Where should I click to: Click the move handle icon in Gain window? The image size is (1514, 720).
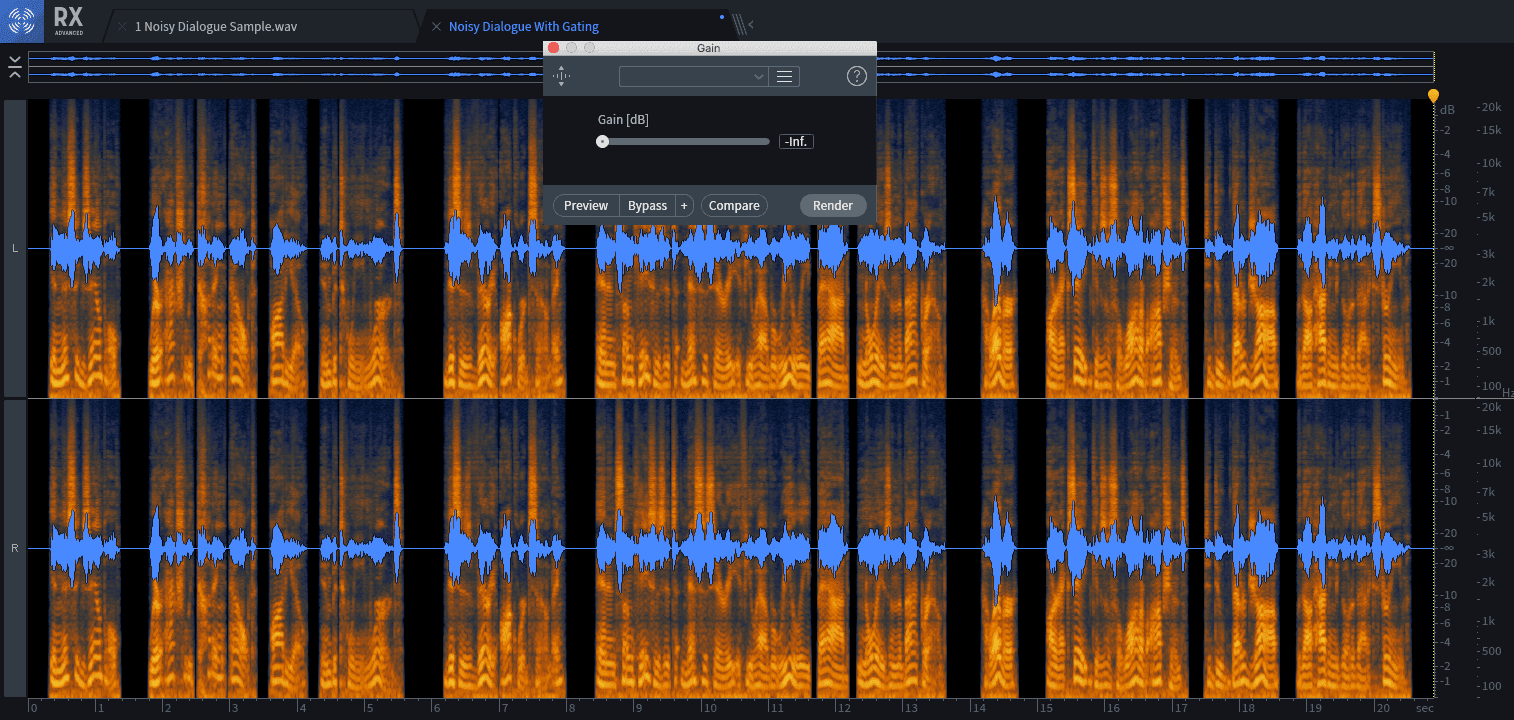562,76
